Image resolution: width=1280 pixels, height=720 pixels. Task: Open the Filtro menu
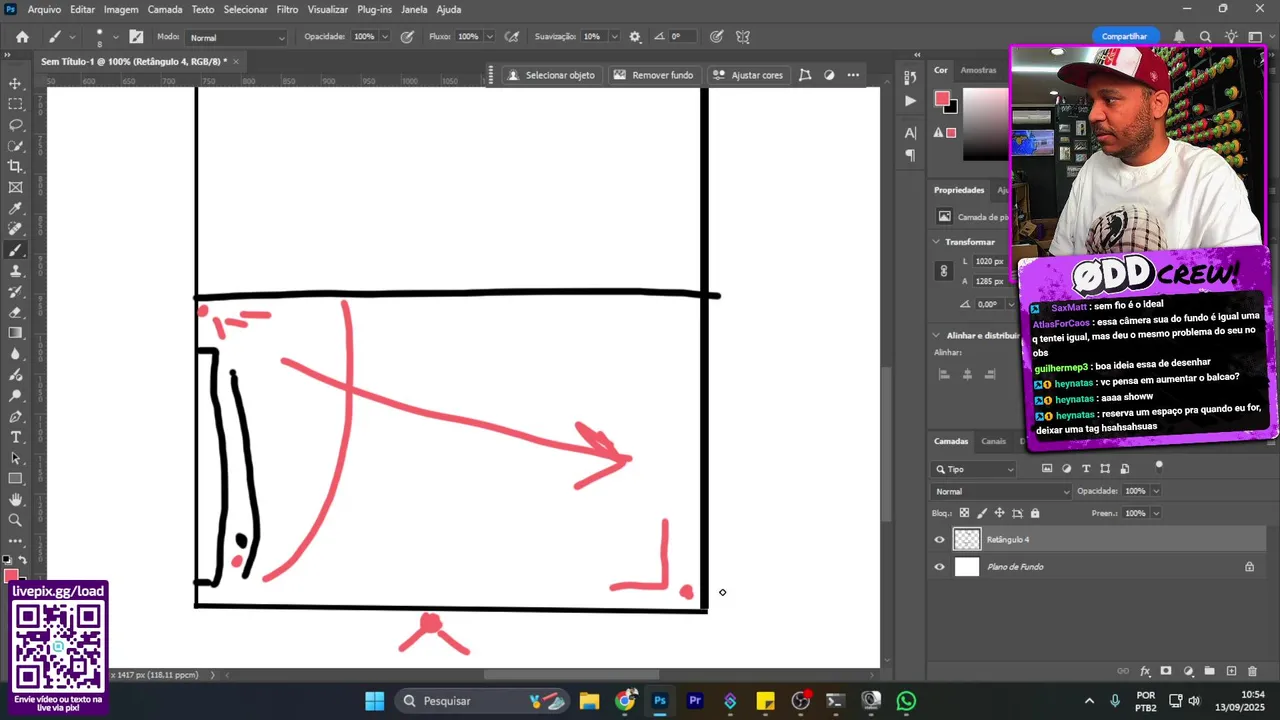click(x=287, y=9)
